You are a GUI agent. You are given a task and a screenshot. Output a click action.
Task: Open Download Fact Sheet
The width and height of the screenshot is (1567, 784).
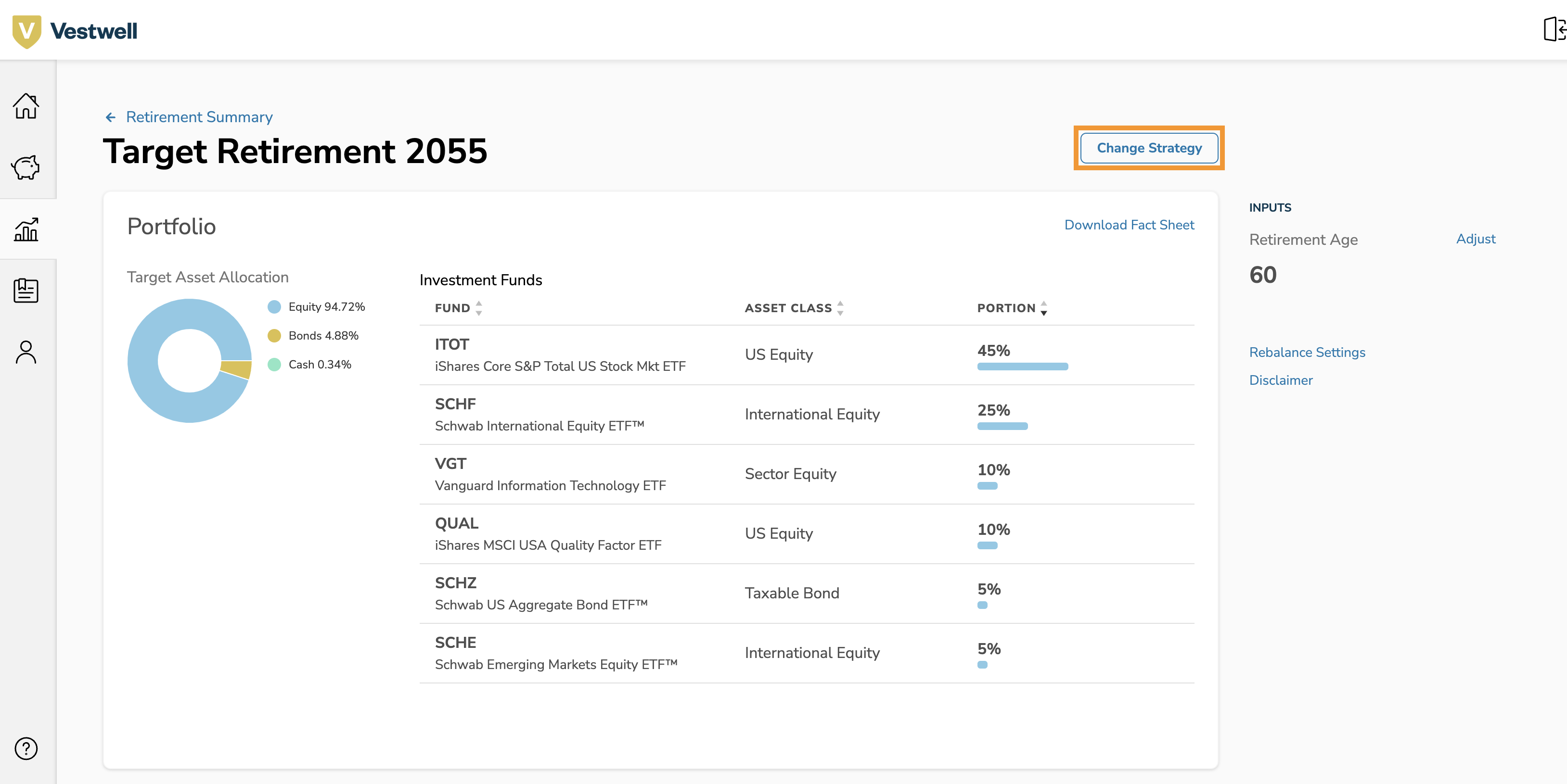coord(1129,225)
